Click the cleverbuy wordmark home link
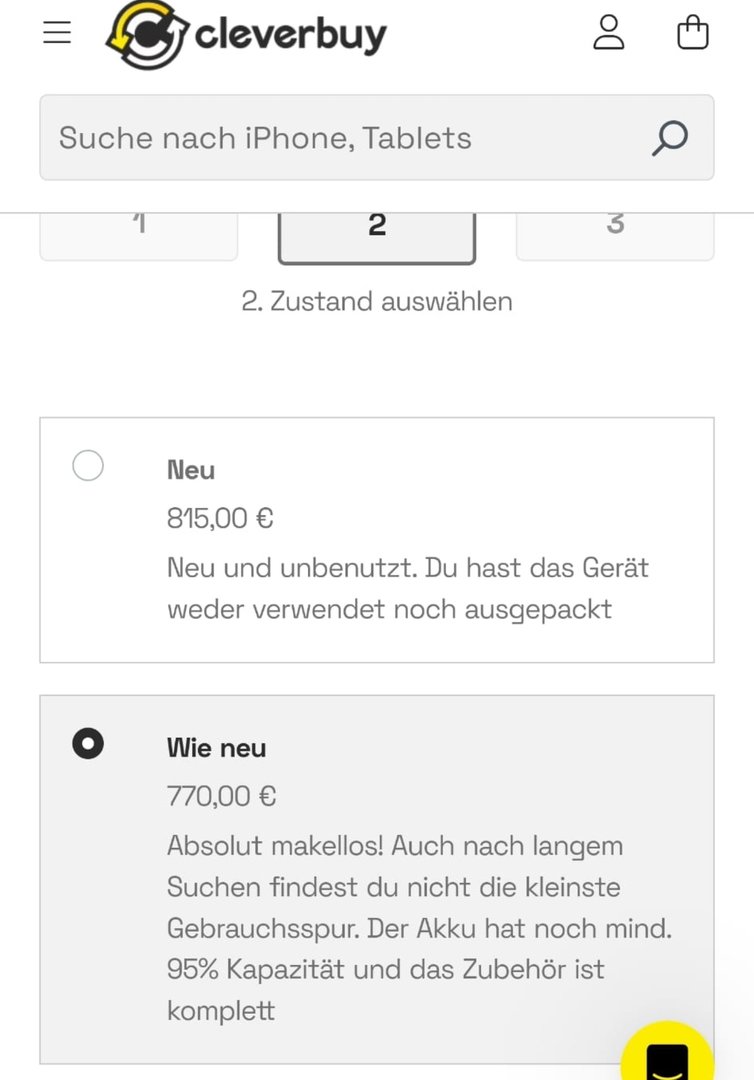This screenshot has width=754, height=1080. [290, 36]
